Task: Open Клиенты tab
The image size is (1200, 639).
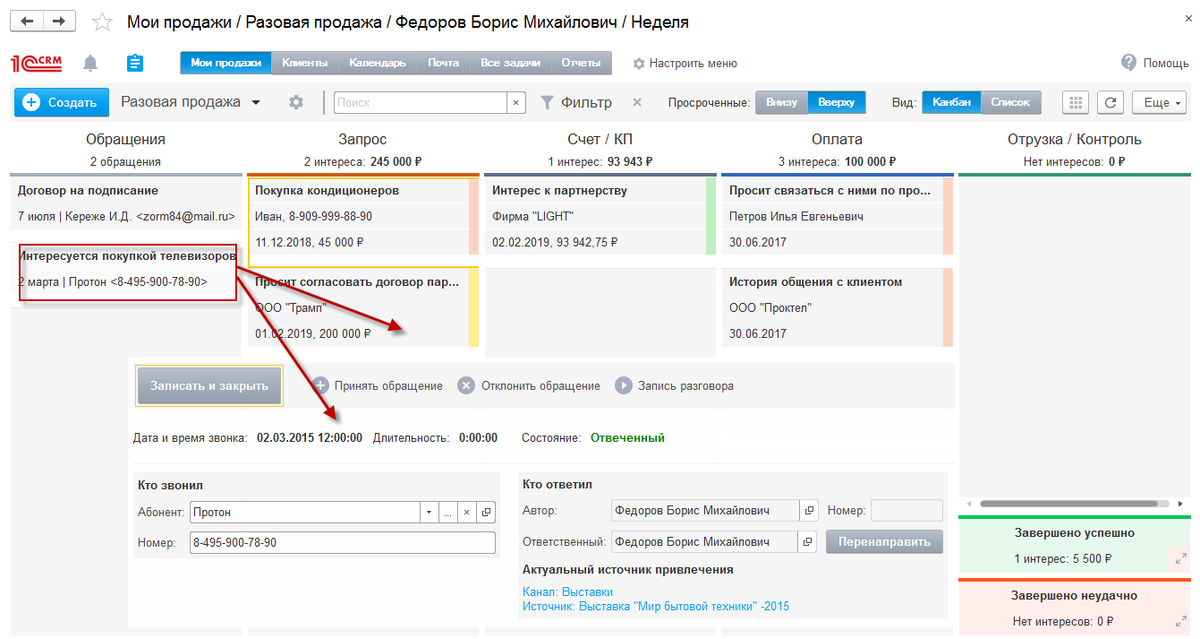Action: click(x=305, y=63)
